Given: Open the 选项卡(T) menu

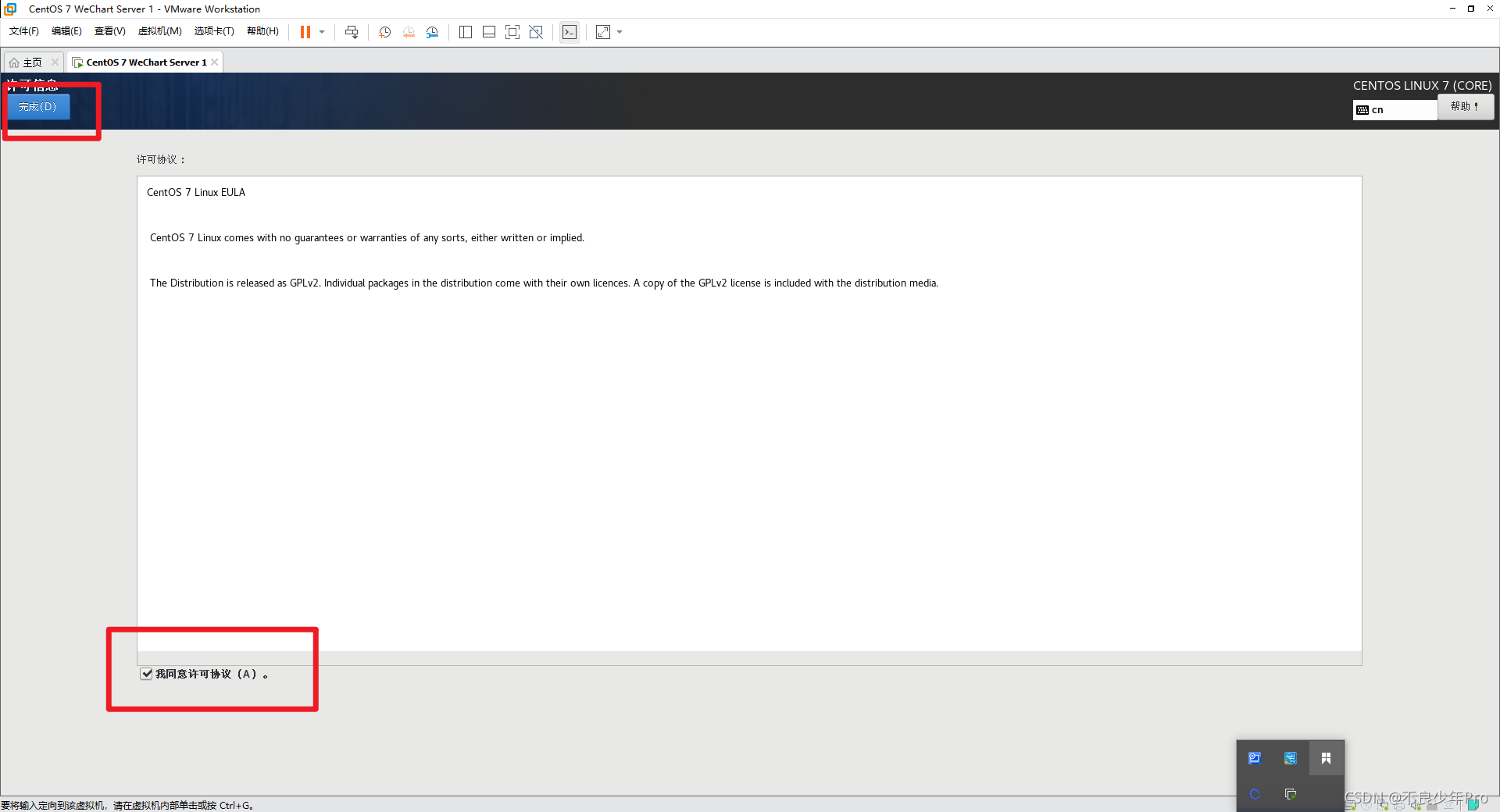Looking at the screenshot, I should coord(214,31).
